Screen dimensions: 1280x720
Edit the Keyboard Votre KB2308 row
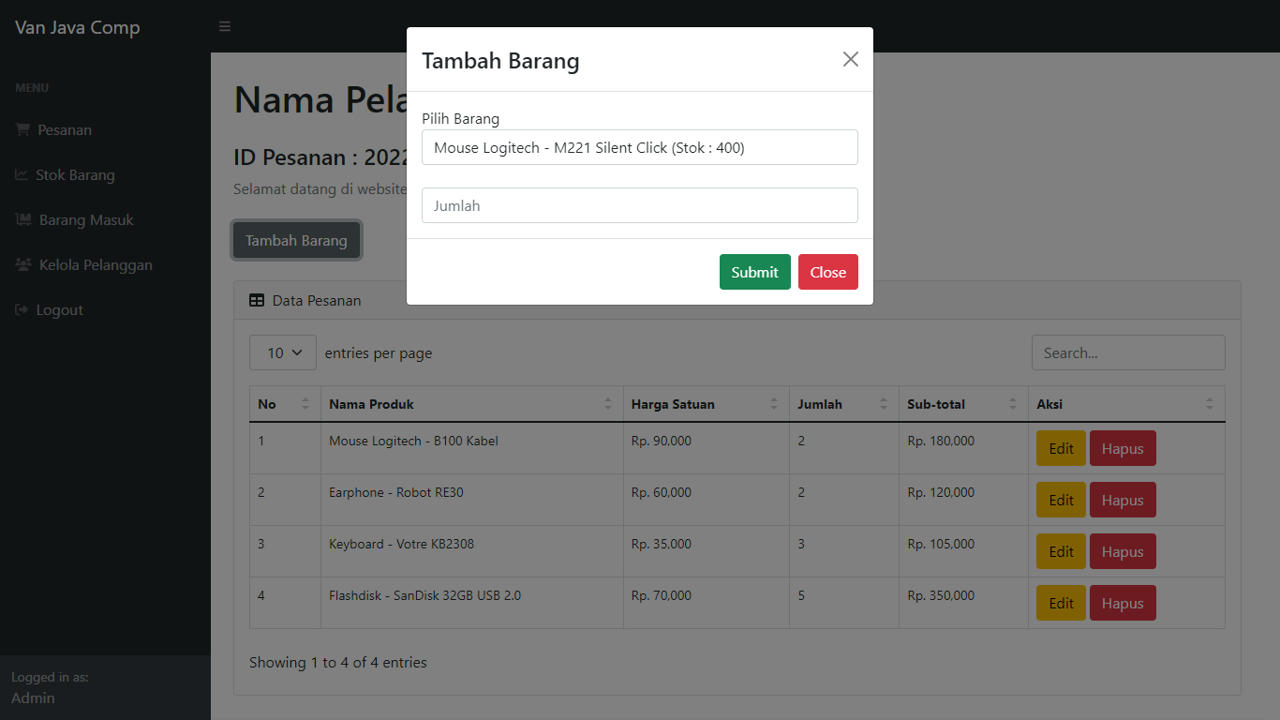[1060, 551]
